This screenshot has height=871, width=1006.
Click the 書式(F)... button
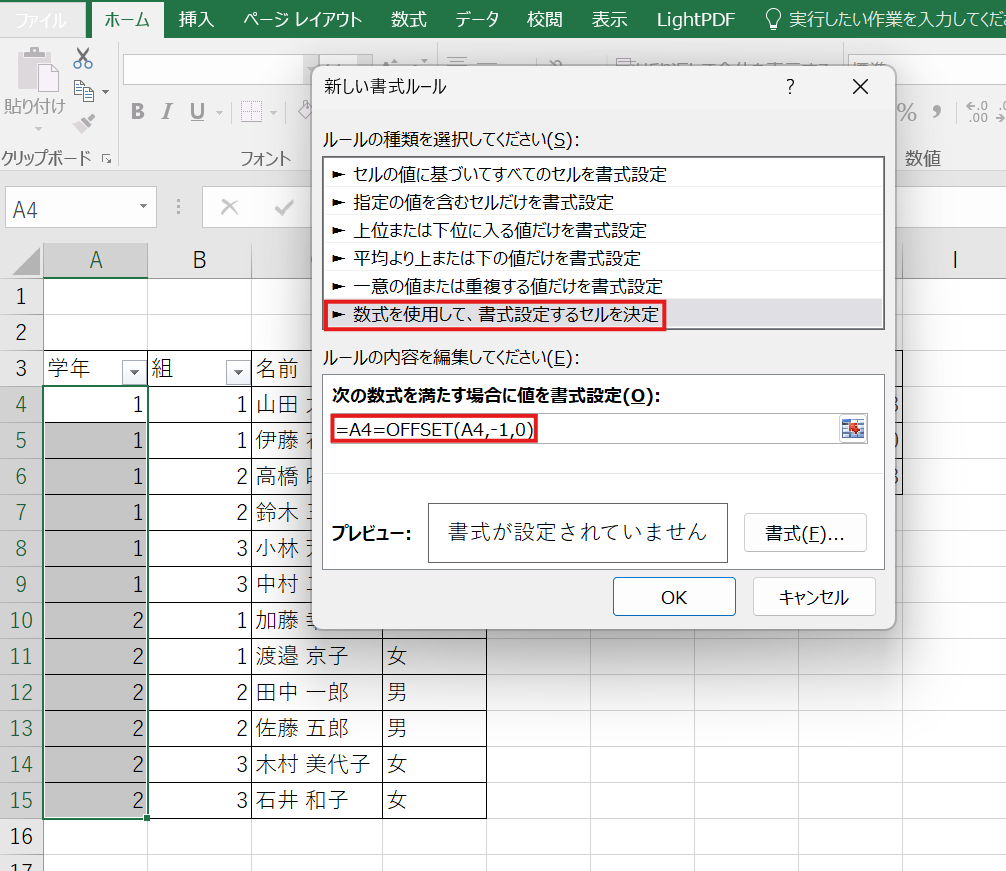[x=805, y=532]
